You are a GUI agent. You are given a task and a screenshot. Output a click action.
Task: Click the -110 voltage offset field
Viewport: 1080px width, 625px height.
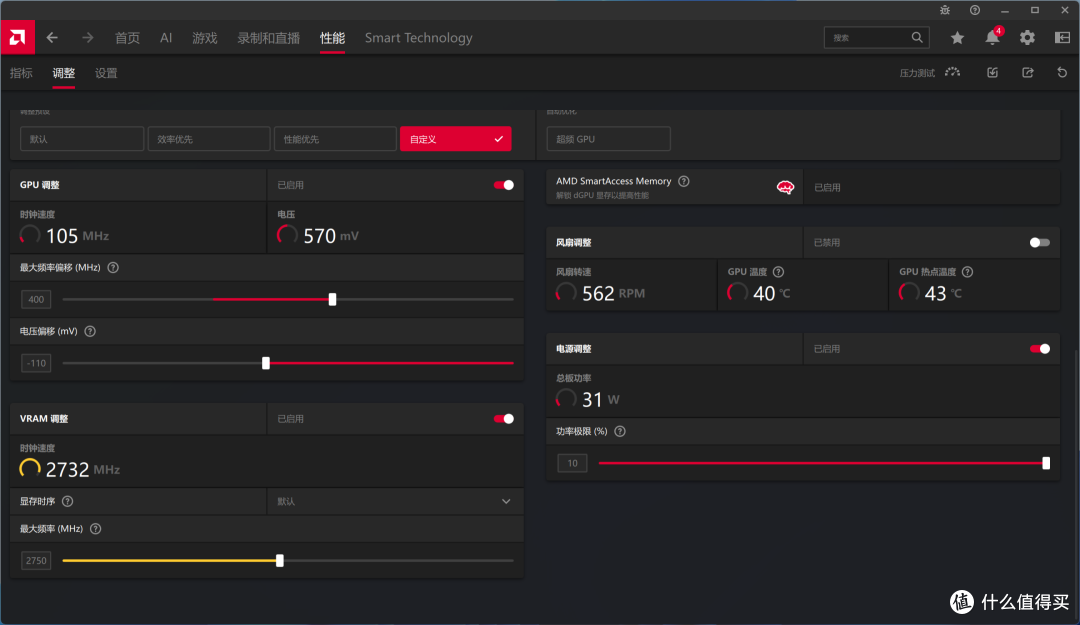pos(36,363)
